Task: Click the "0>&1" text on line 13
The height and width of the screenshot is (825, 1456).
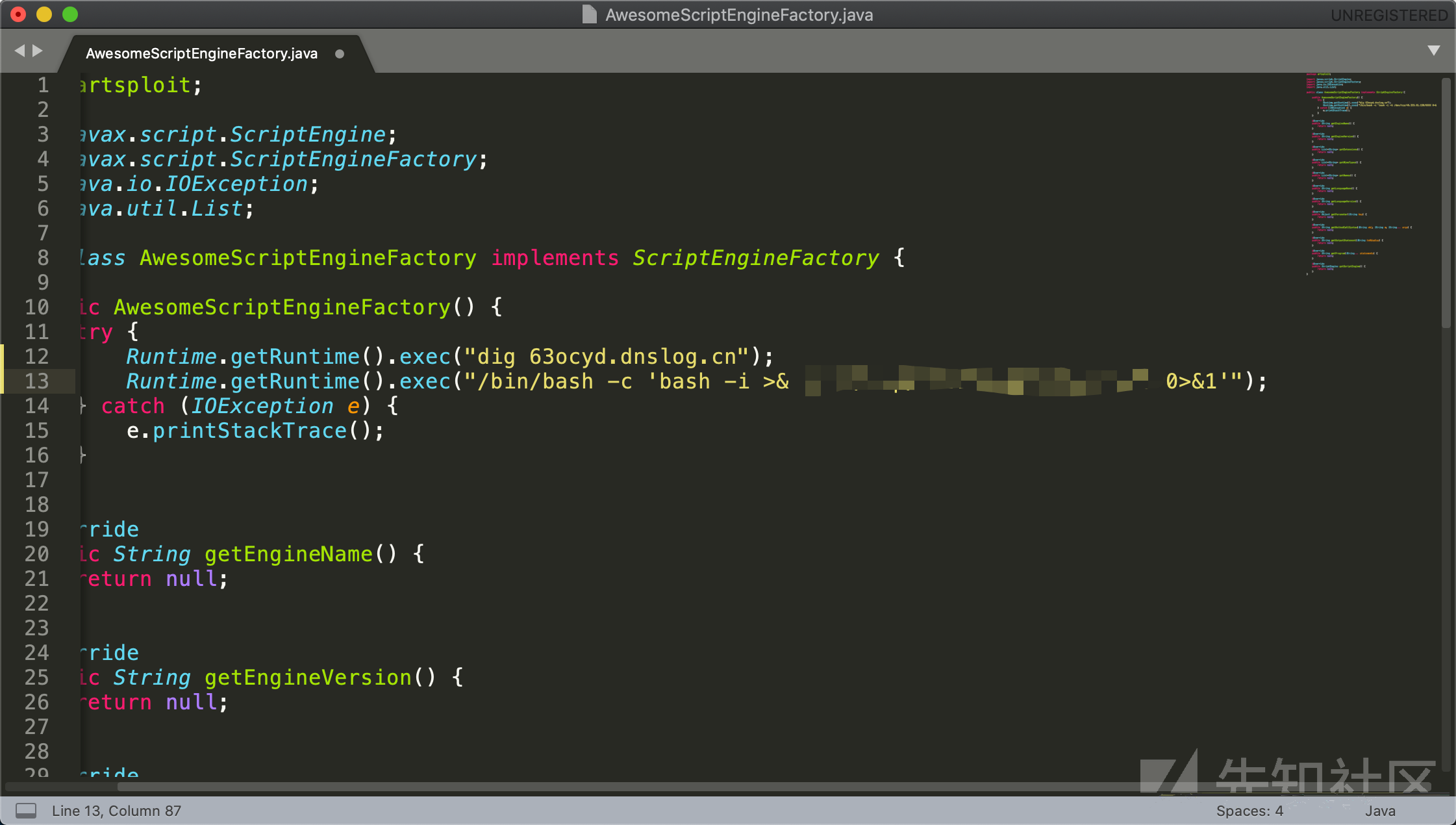Action: (x=1191, y=381)
